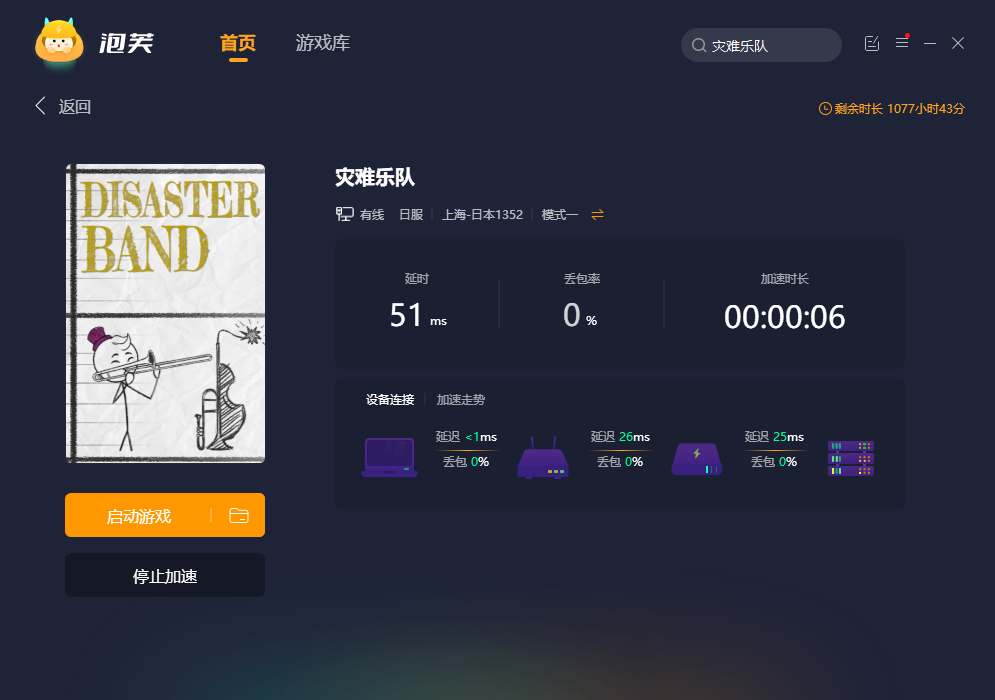
Task: Click 丢包 0% before the server
Action: 774,461
